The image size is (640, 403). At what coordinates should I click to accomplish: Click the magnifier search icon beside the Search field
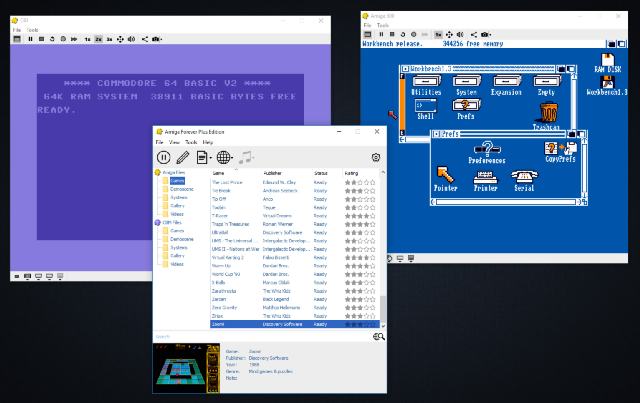(378, 336)
